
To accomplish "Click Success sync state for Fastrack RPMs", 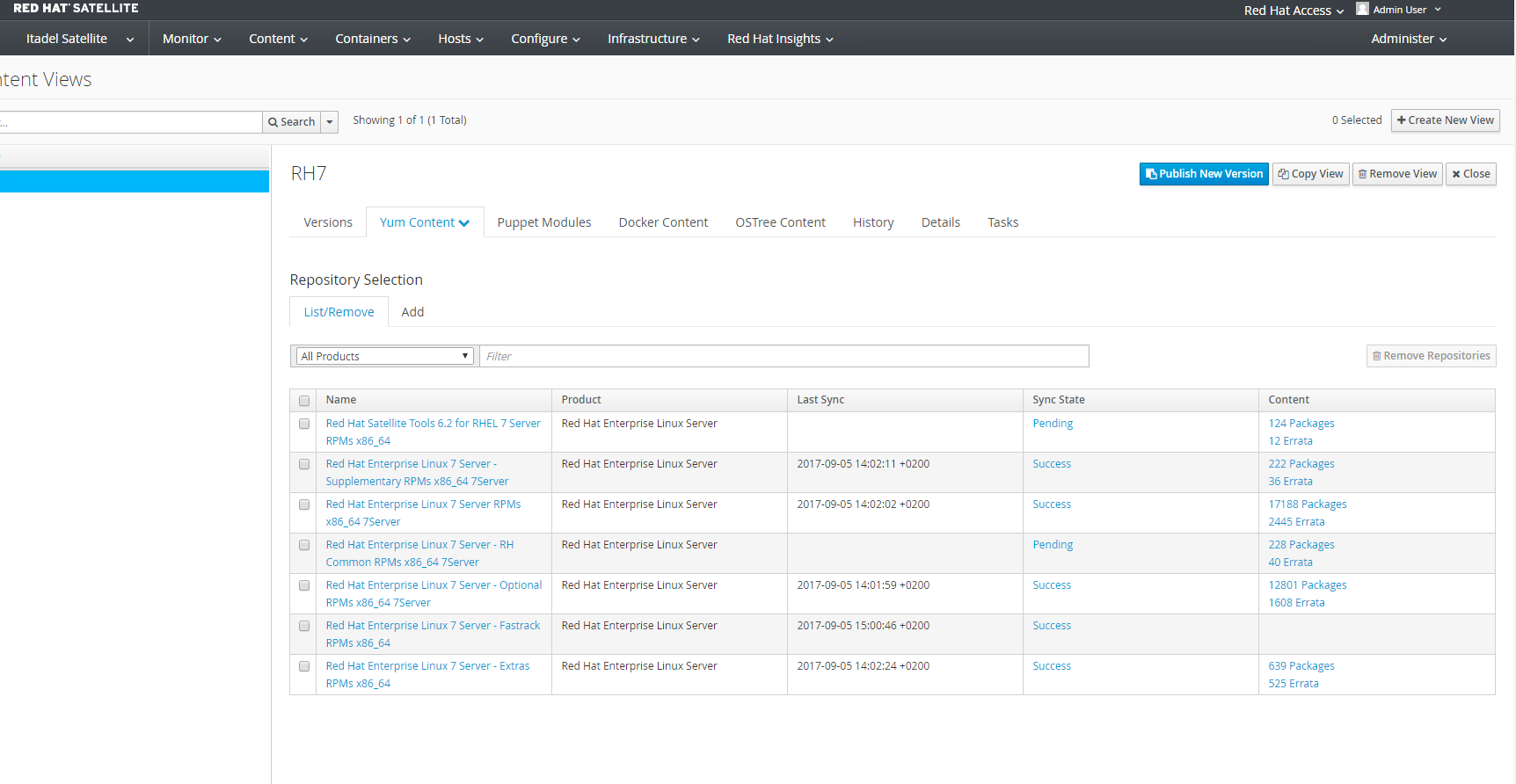I will click(1052, 626).
